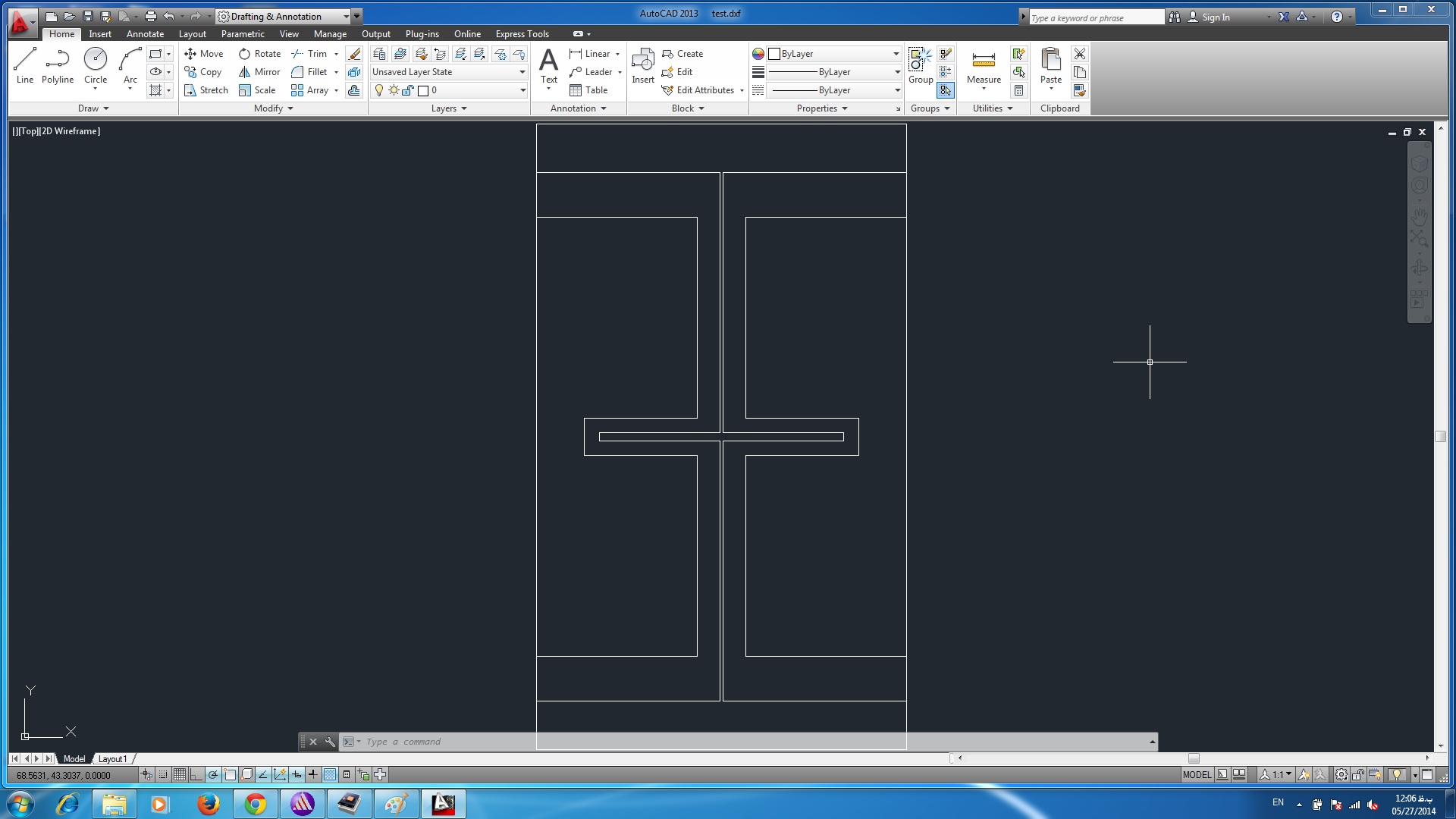The width and height of the screenshot is (1456, 819).
Task: Switch to the Layout1 tab
Action: coord(112,758)
